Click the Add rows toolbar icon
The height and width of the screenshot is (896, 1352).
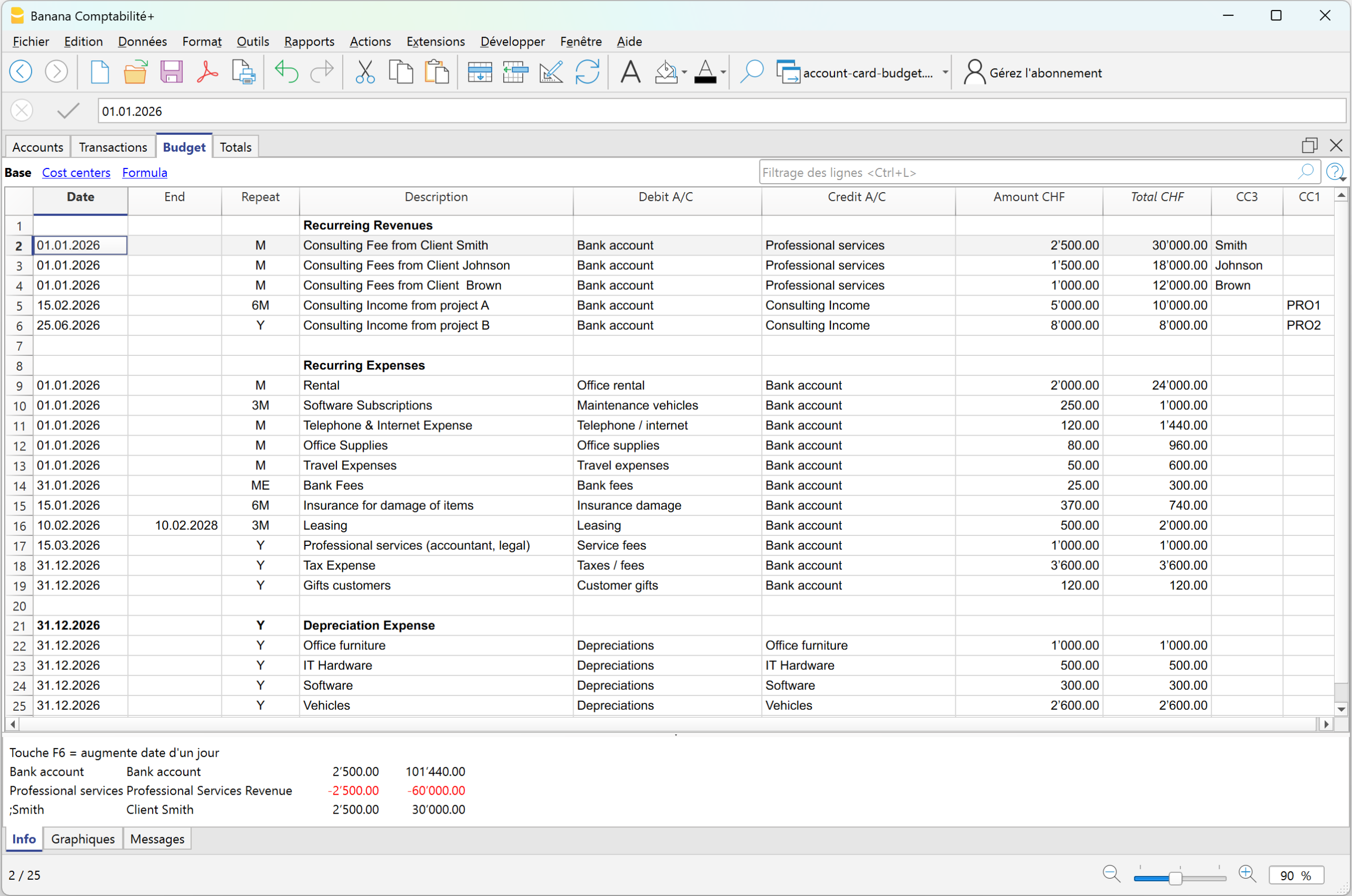click(479, 72)
